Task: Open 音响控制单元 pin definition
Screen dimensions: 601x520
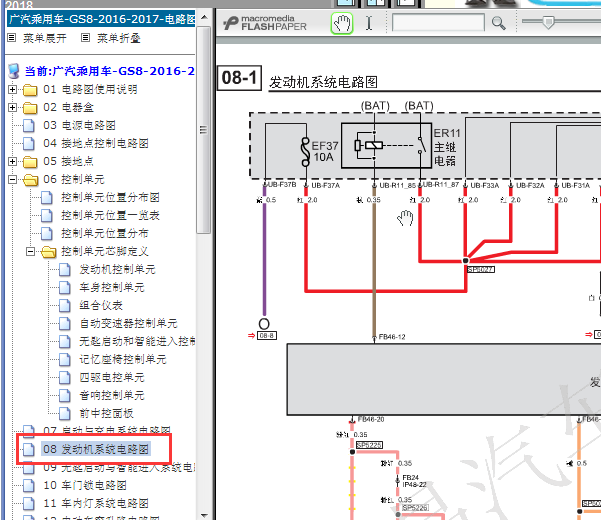Action: pyautogui.click(x=112, y=395)
